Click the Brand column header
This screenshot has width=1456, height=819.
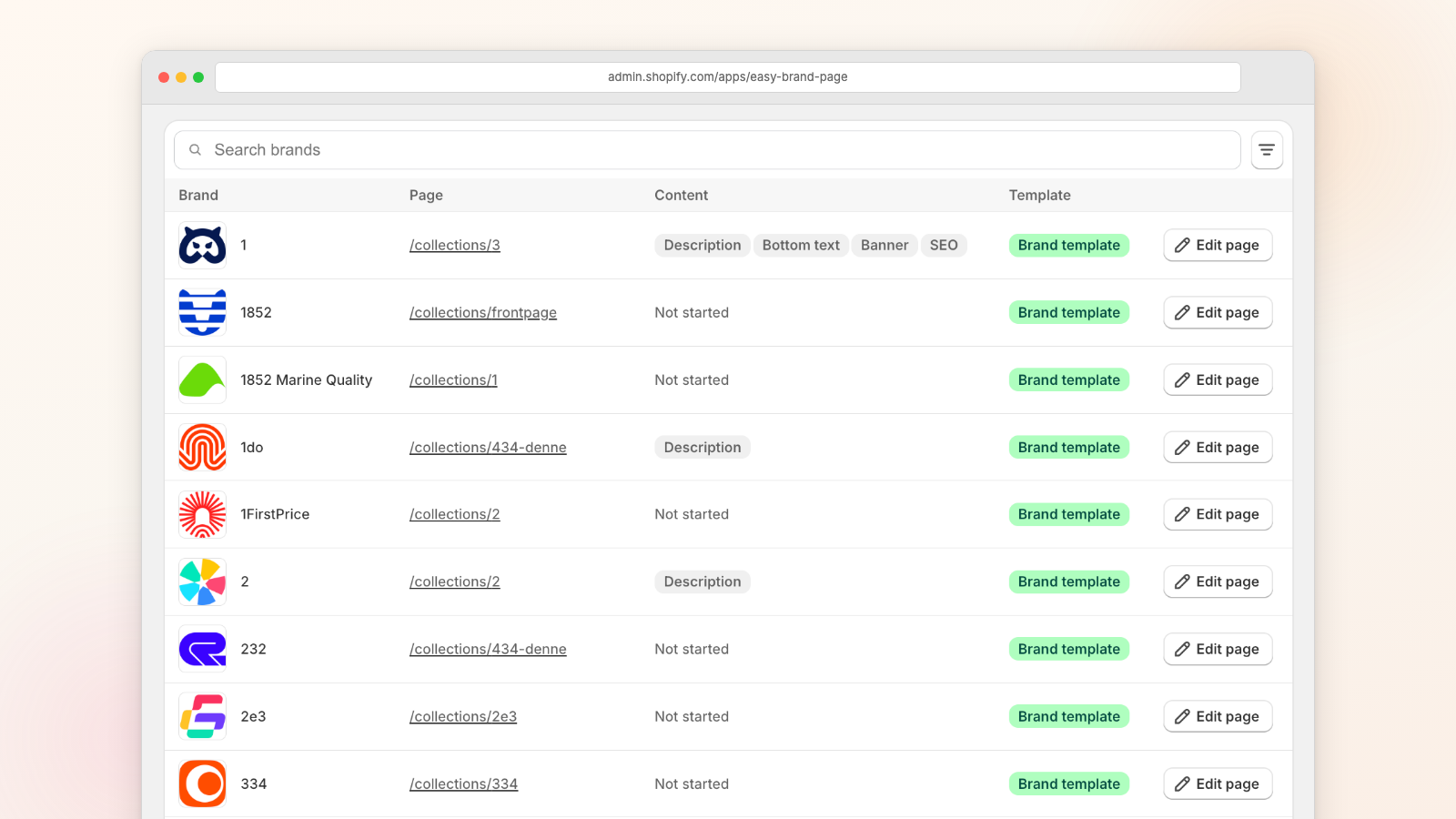click(x=198, y=196)
